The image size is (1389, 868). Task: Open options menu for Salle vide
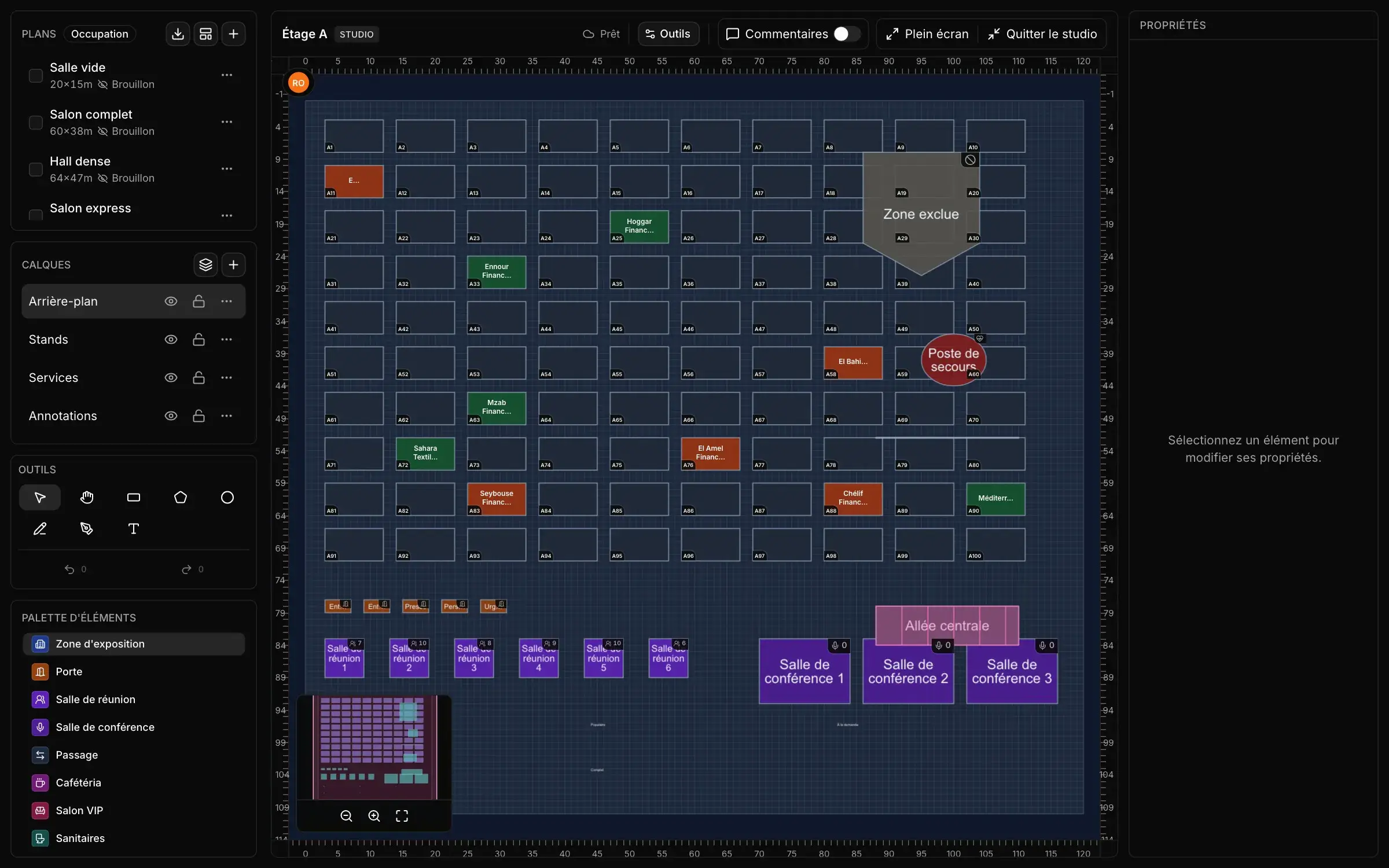(227, 75)
